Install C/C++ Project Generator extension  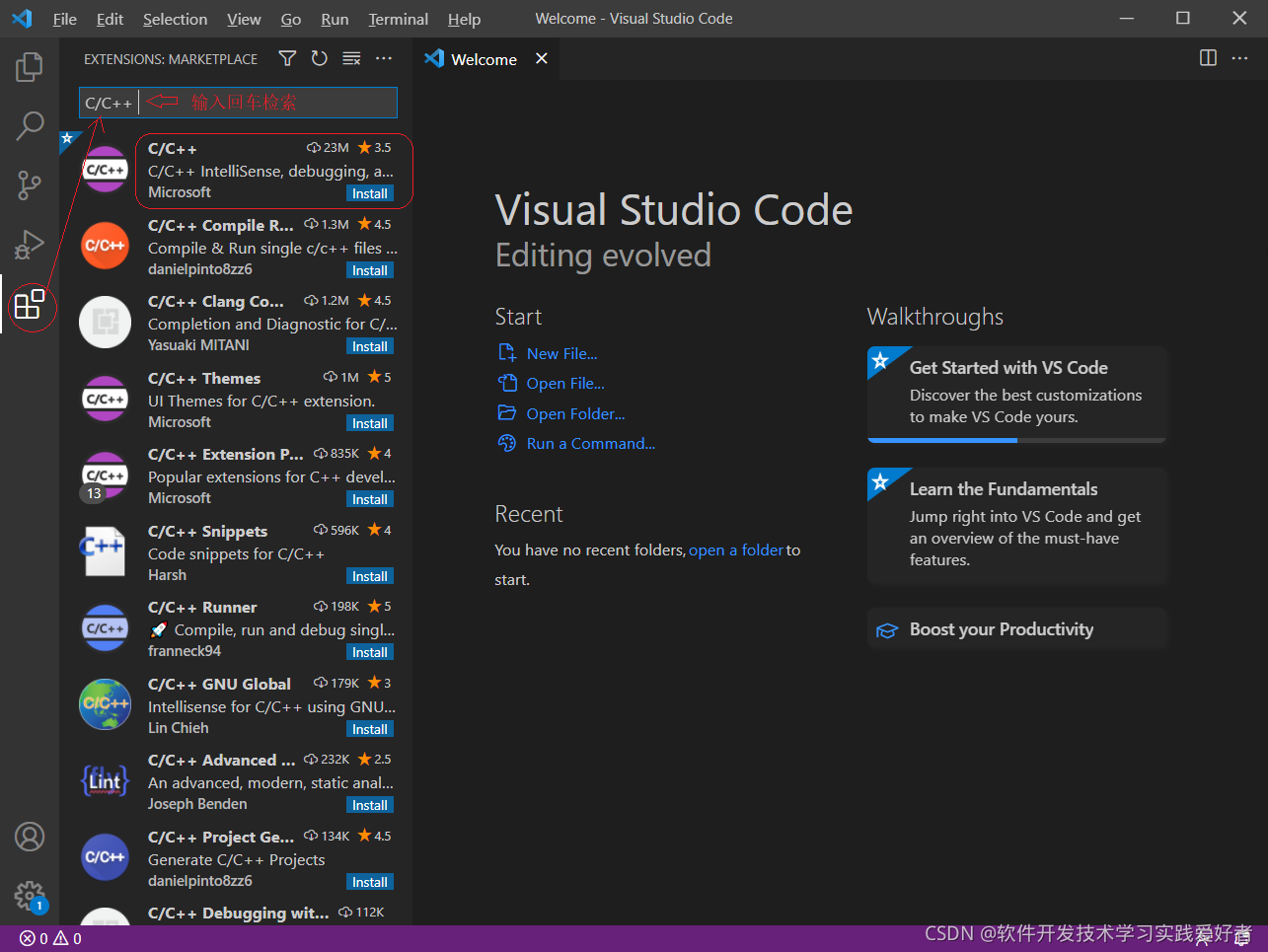pyautogui.click(x=370, y=882)
